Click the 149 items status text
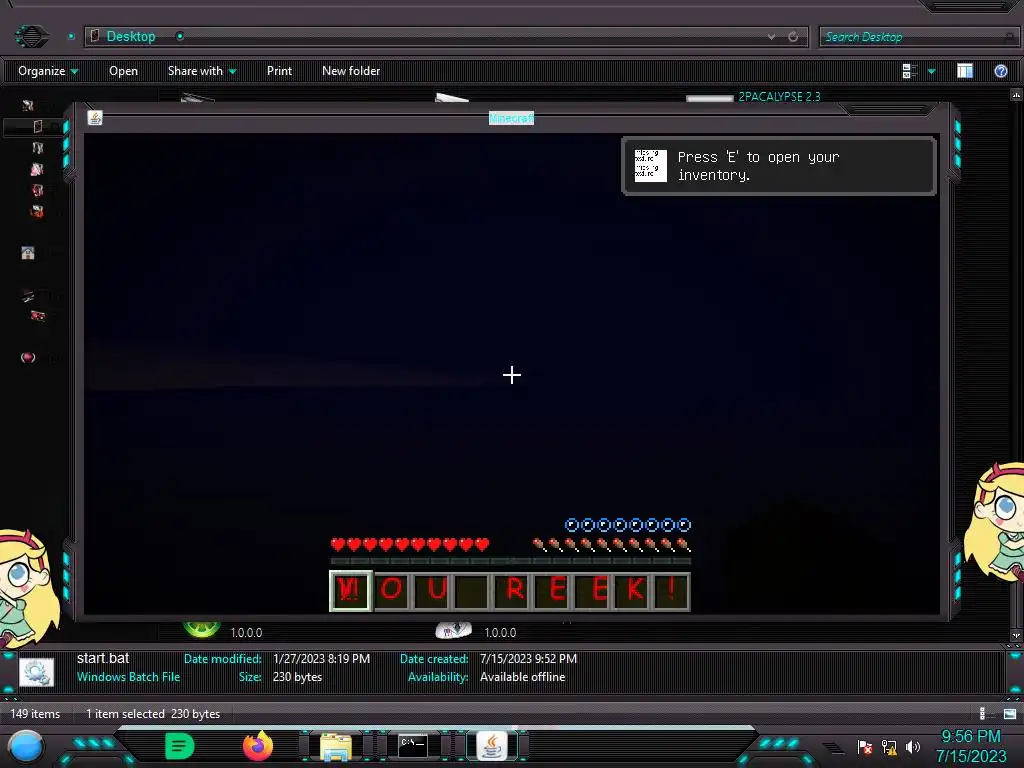 click(x=35, y=714)
